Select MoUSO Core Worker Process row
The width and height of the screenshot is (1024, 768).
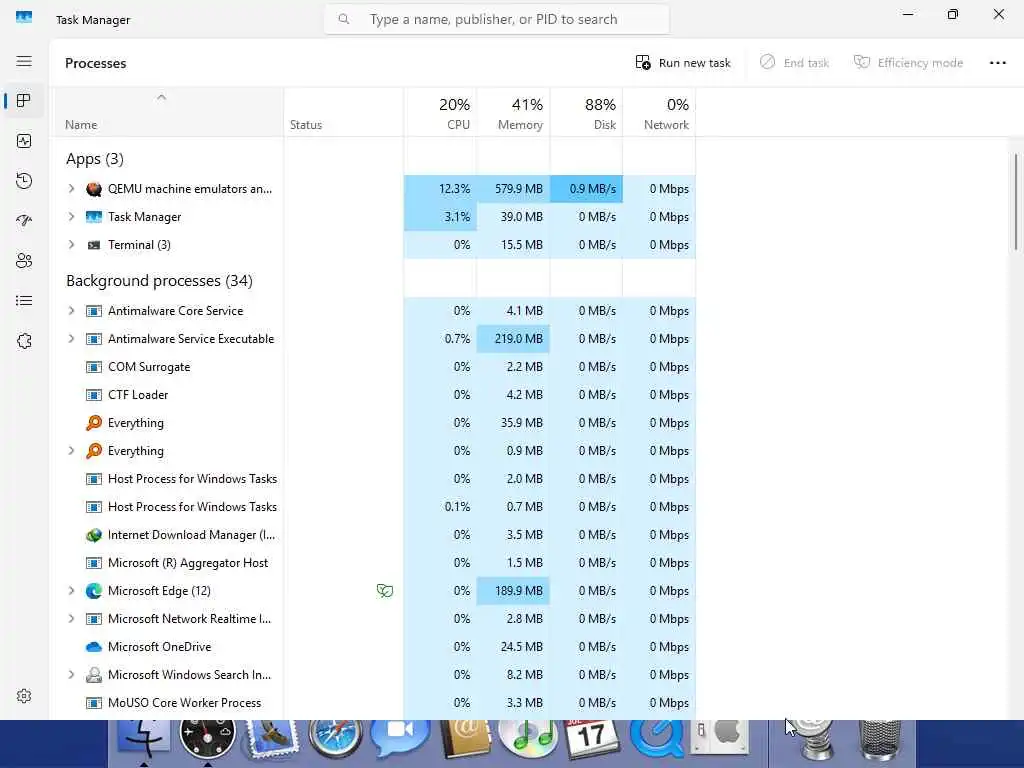click(x=374, y=703)
